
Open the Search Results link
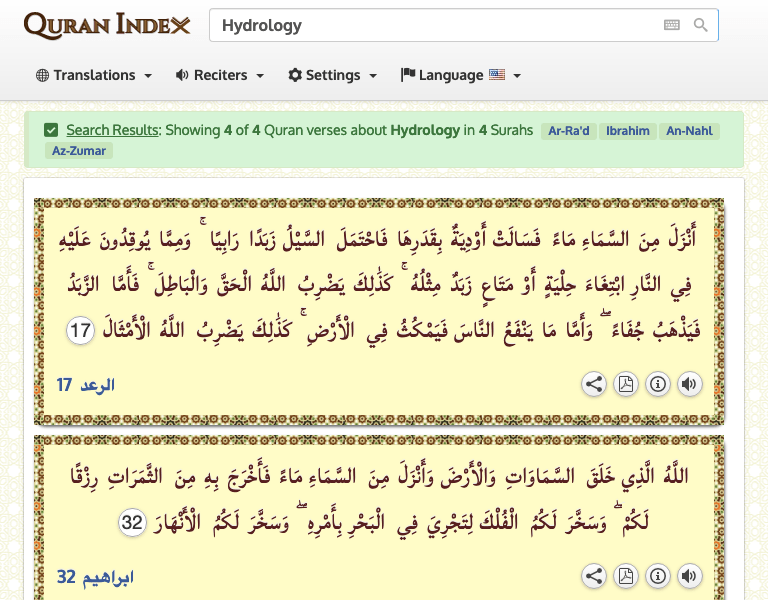coord(112,130)
